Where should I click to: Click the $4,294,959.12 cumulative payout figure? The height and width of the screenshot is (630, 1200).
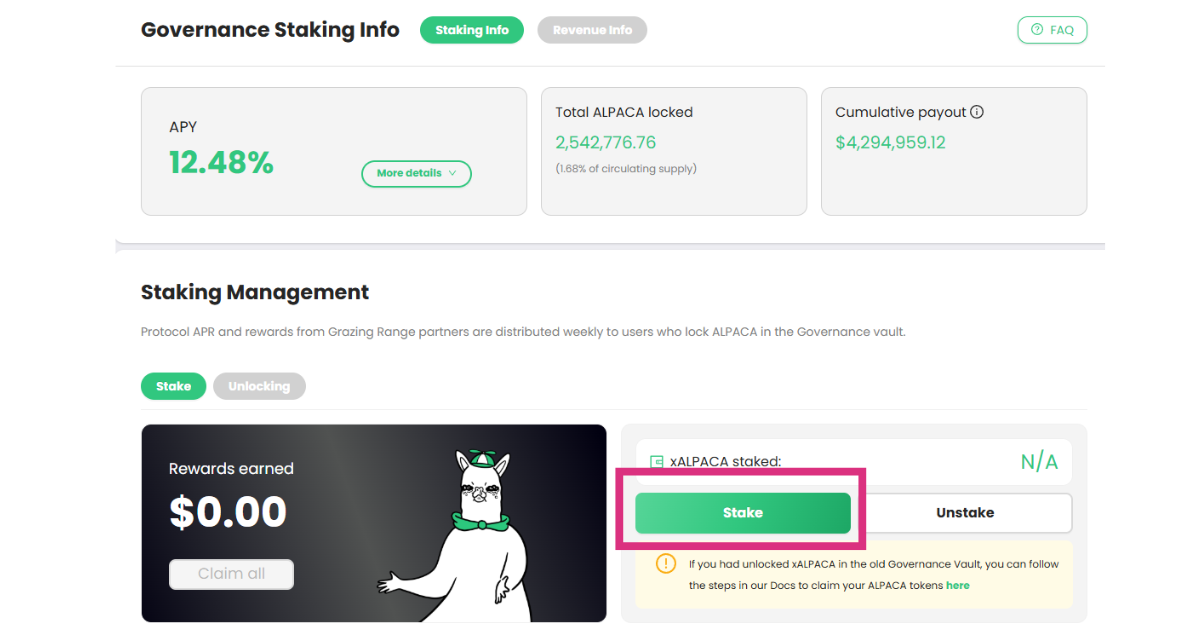point(890,142)
